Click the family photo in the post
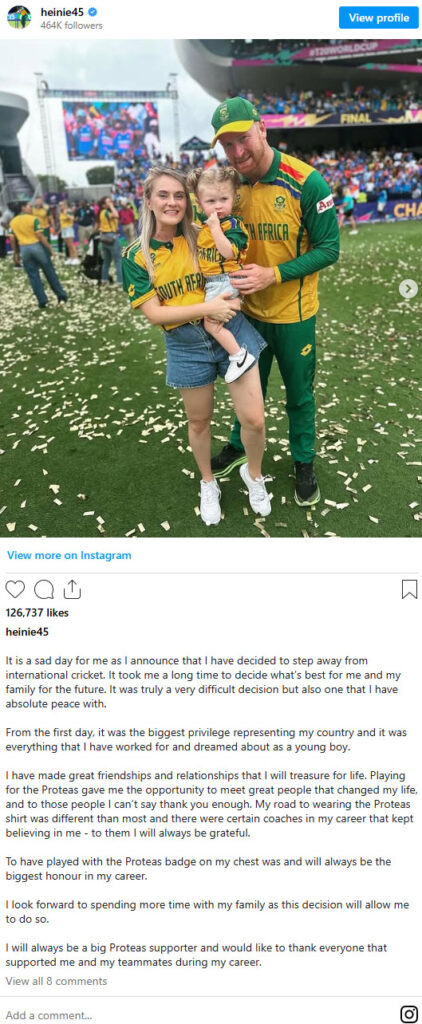This screenshot has height=1024, width=422. (x=211, y=288)
